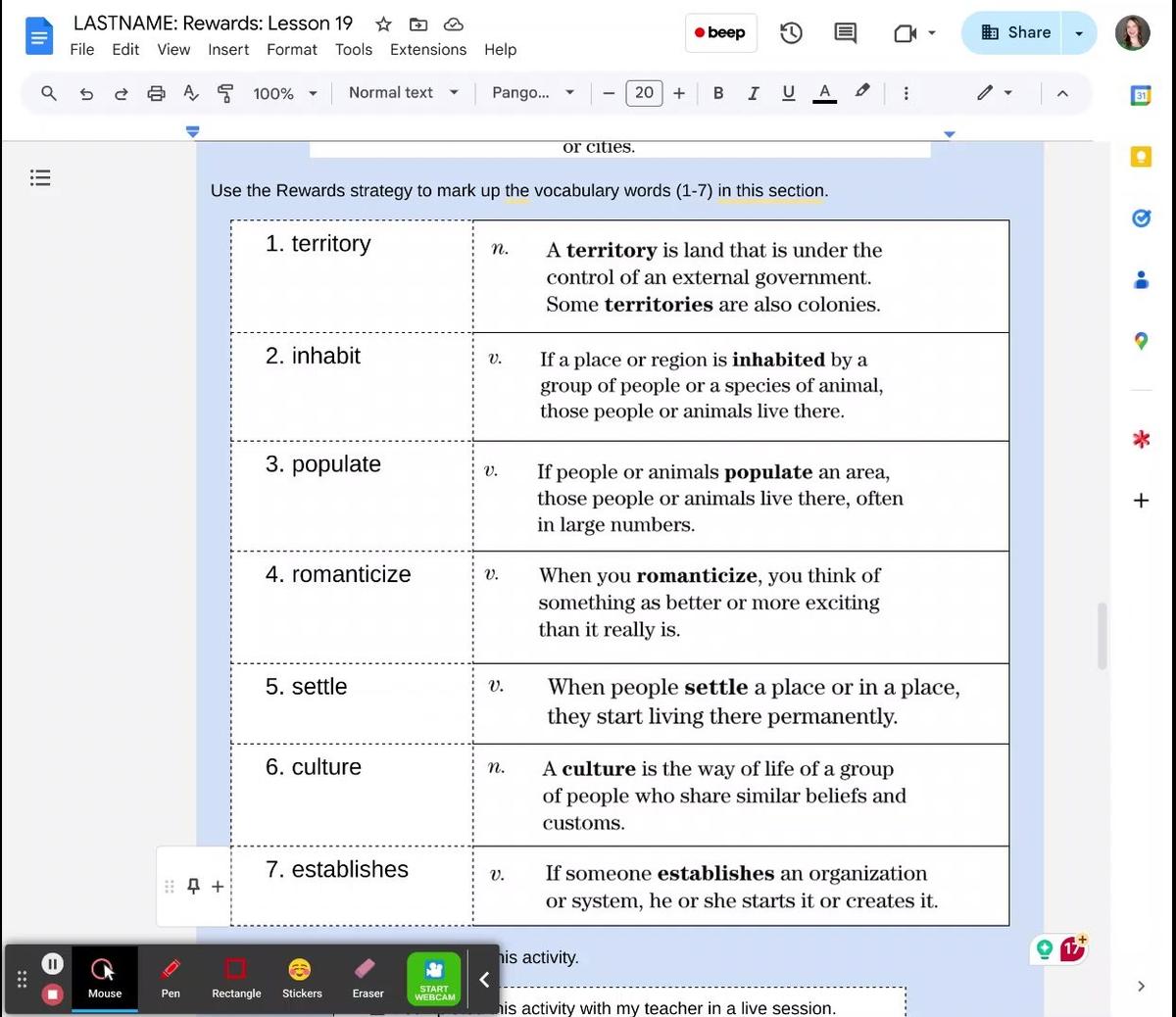This screenshot has width=1176, height=1017.
Task: Open red asterisk add-on
Action: pyautogui.click(x=1141, y=439)
